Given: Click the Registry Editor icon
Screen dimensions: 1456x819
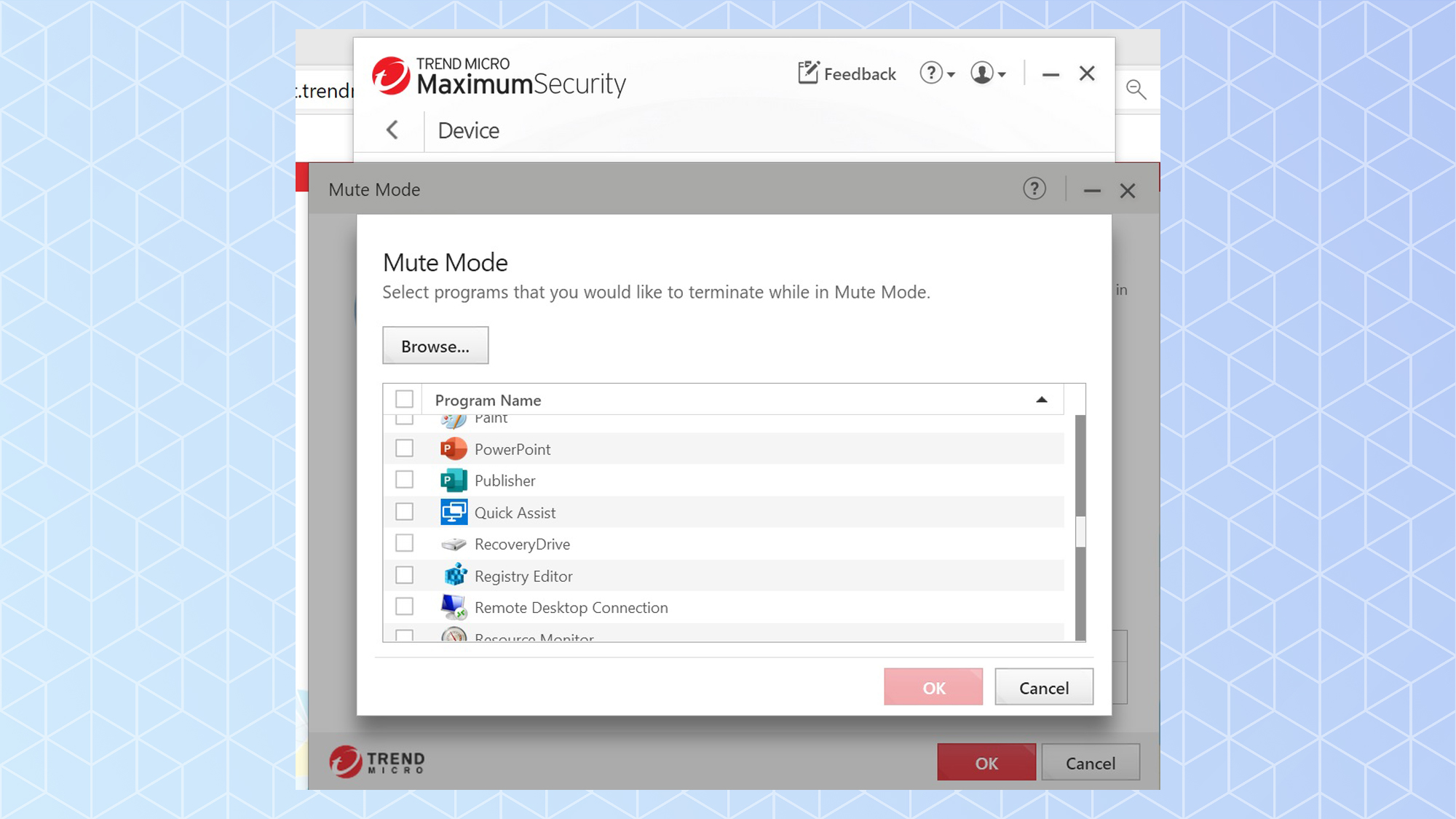Looking at the screenshot, I should 454,575.
